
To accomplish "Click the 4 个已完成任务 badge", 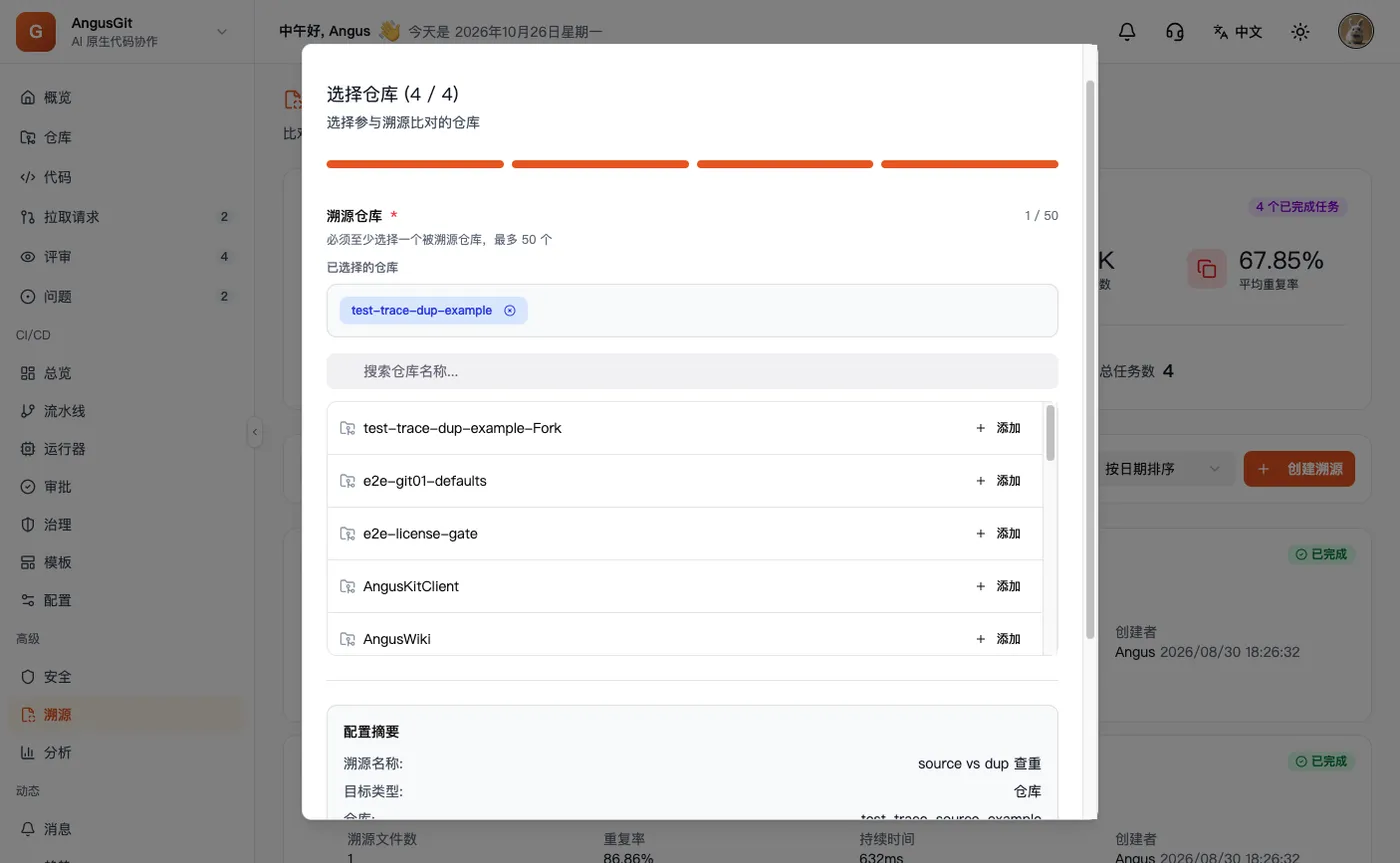I will pos(1298,207).
